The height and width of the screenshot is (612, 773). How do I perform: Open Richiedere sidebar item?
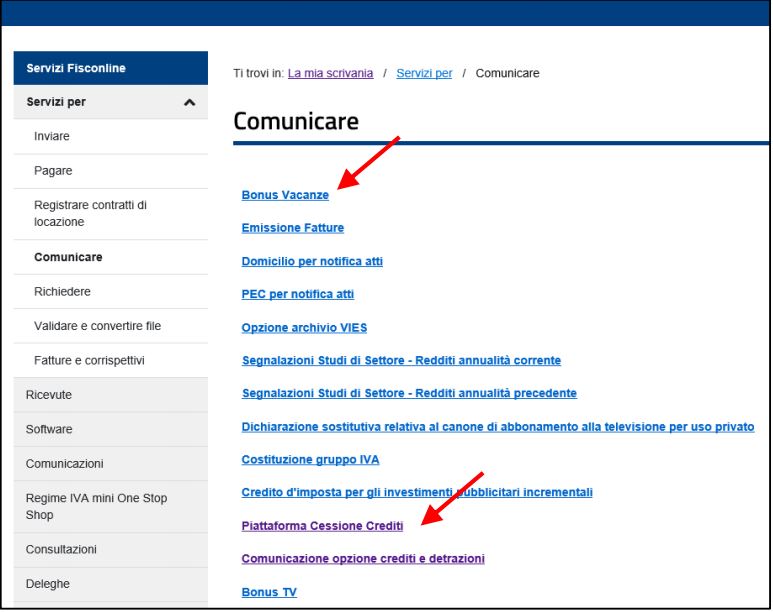pos(110,292)
